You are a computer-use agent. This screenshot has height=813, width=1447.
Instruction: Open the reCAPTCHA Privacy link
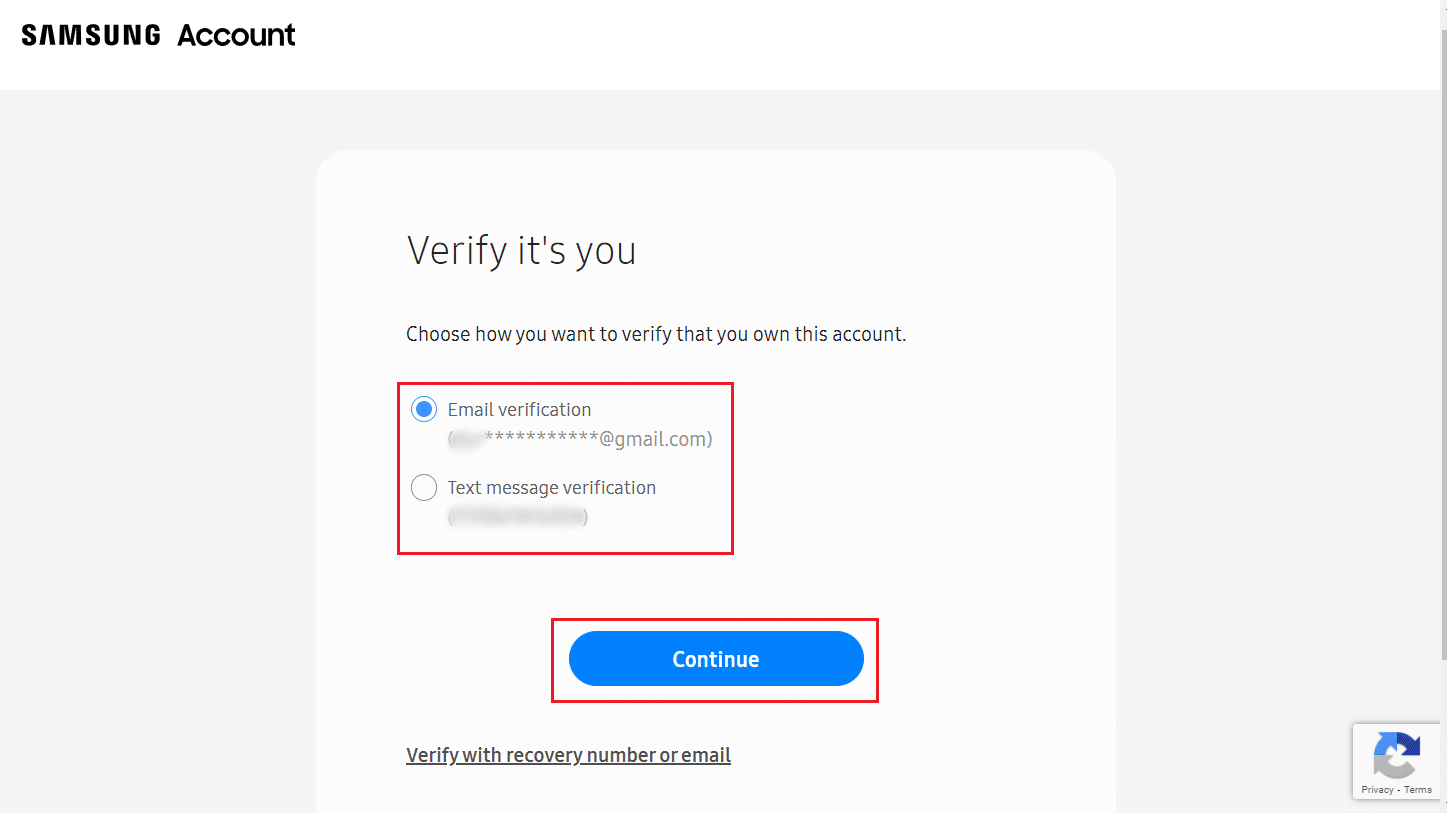pyautogui.click(x=1377, y=788)
